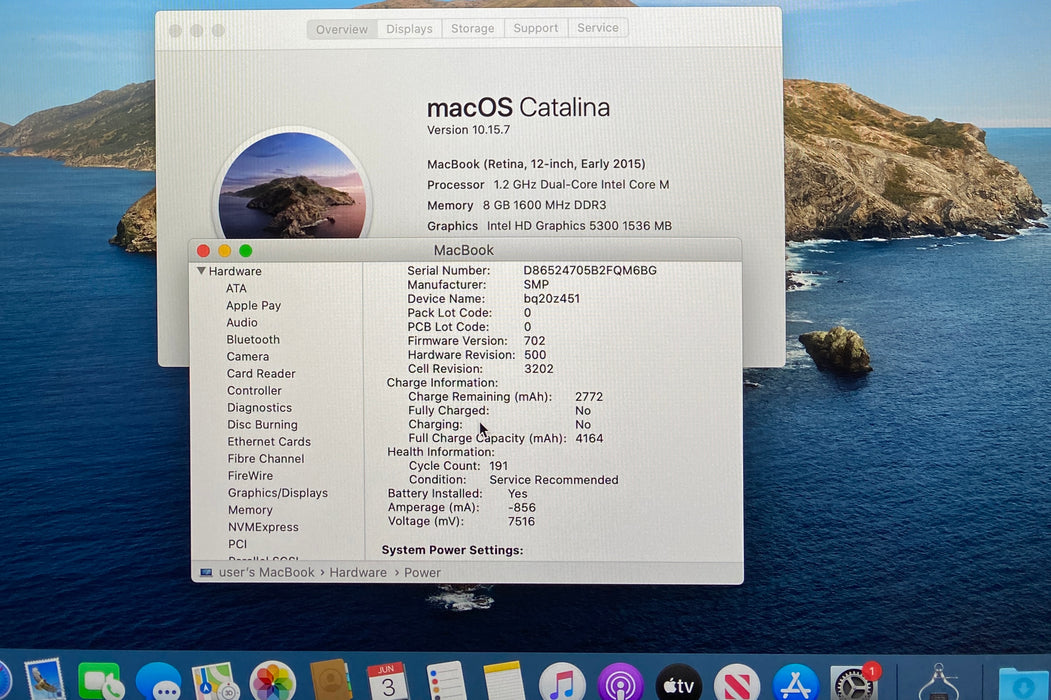This screenshot has height=700, width=1051.
Task: Select Diagnostics in the sidebar
Action: 259,408
